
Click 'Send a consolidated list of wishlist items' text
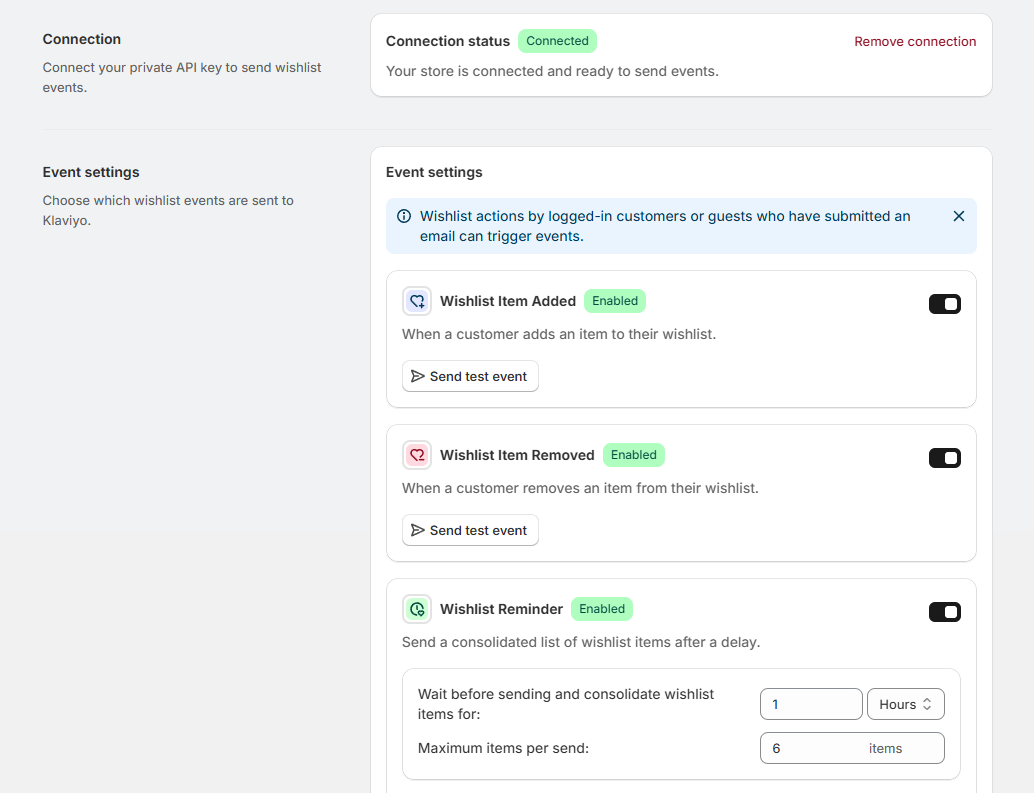(x=581, y=643)
